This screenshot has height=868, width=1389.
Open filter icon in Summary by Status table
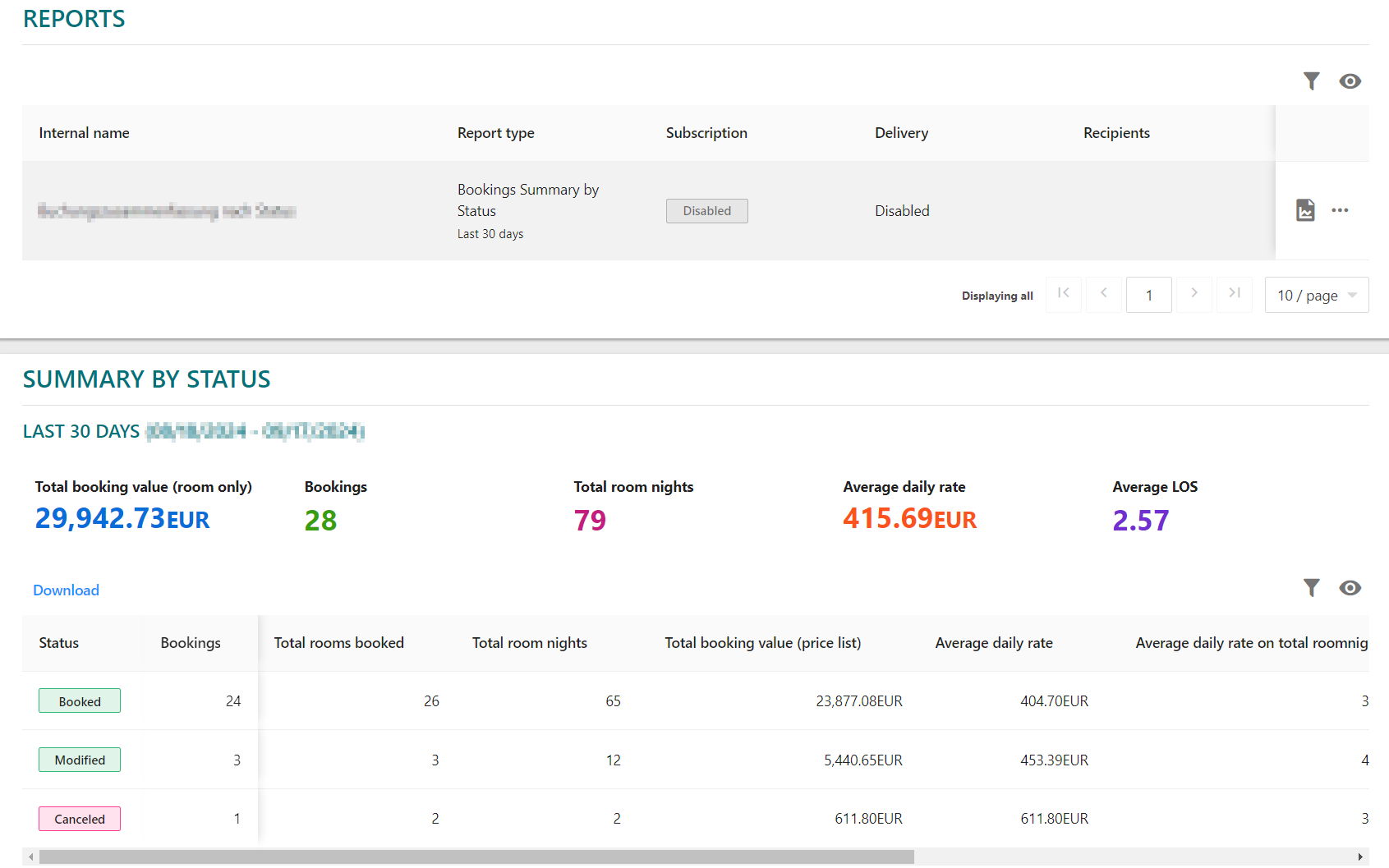pos(1311,588)
